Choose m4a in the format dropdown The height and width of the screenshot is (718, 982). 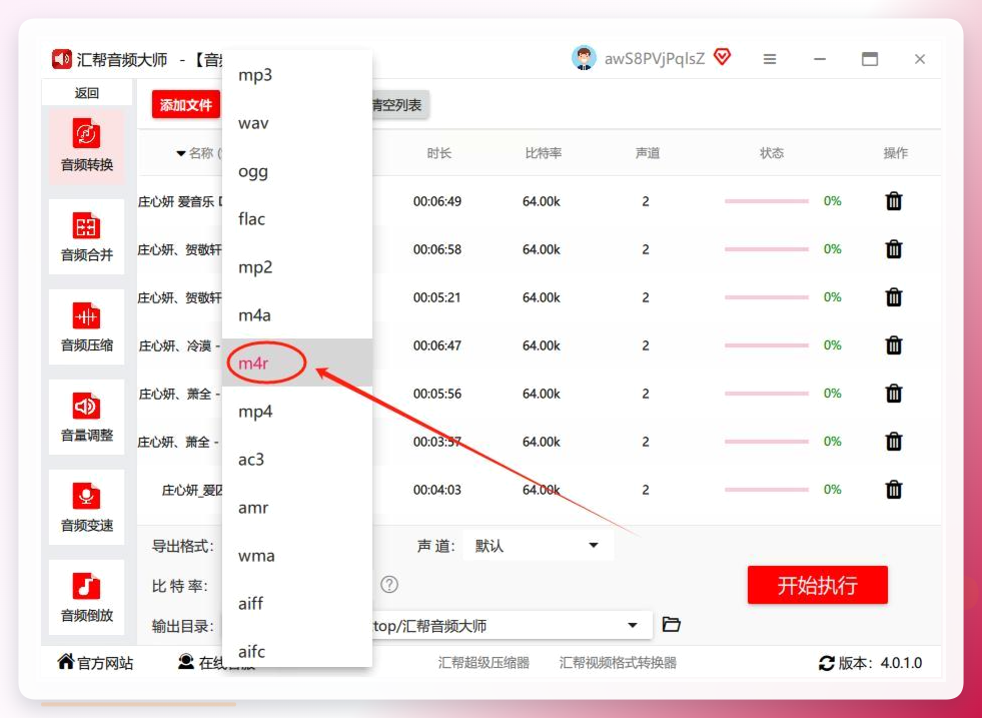pyautogui.click(x=297, y=315)
